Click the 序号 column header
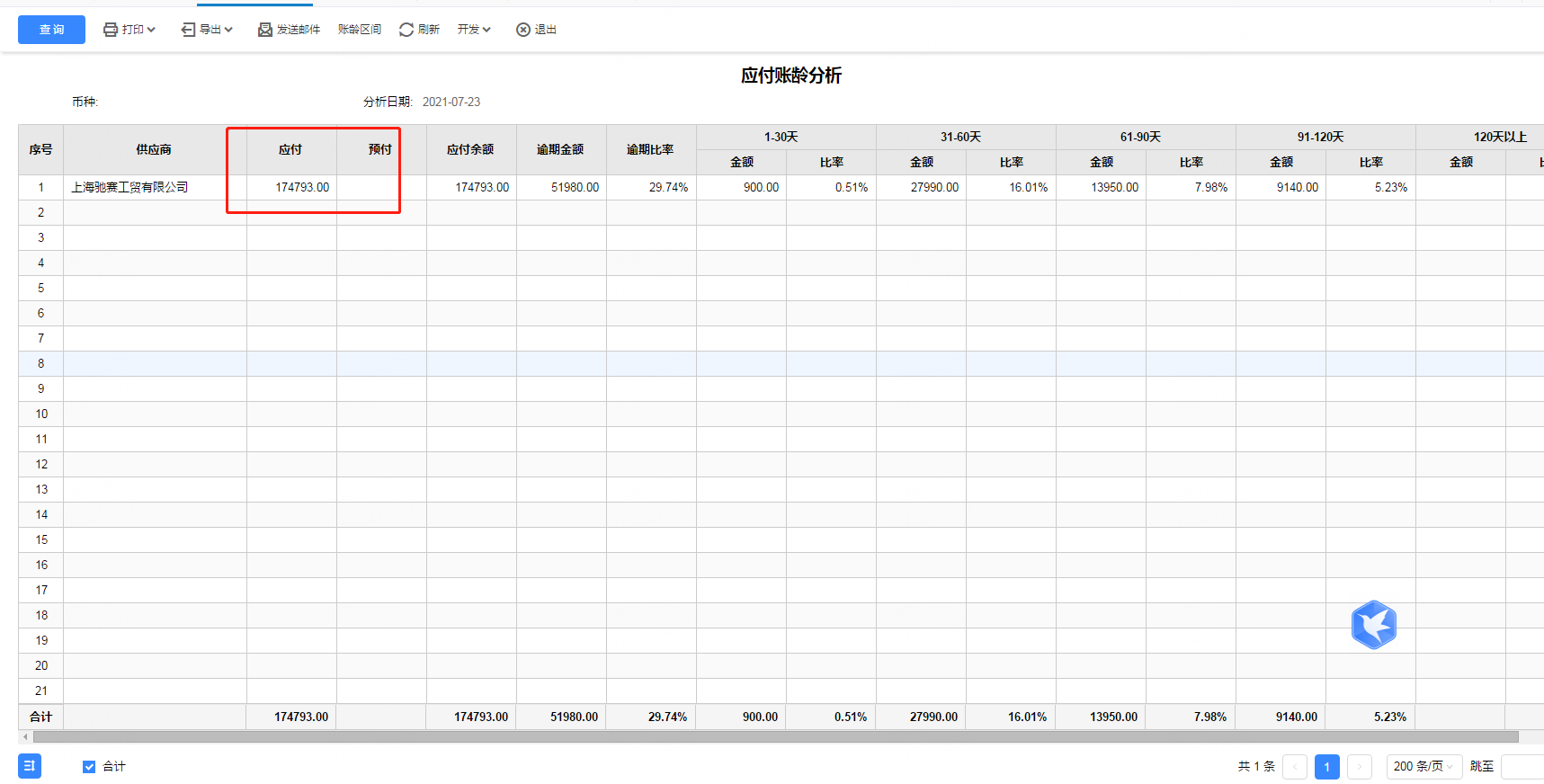 coord(40,149)
